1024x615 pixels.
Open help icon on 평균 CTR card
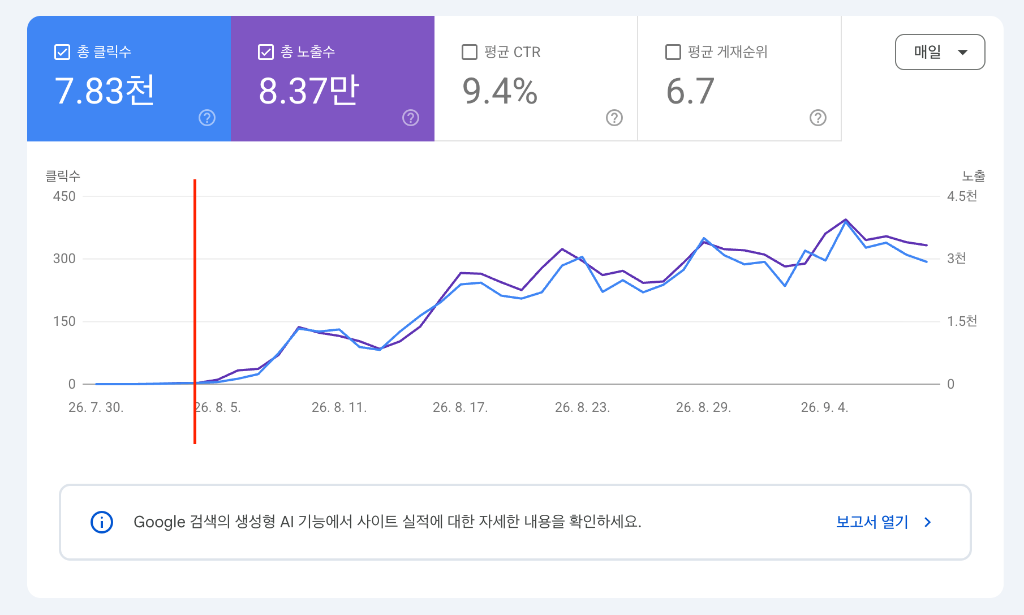[x=615, y=118]
